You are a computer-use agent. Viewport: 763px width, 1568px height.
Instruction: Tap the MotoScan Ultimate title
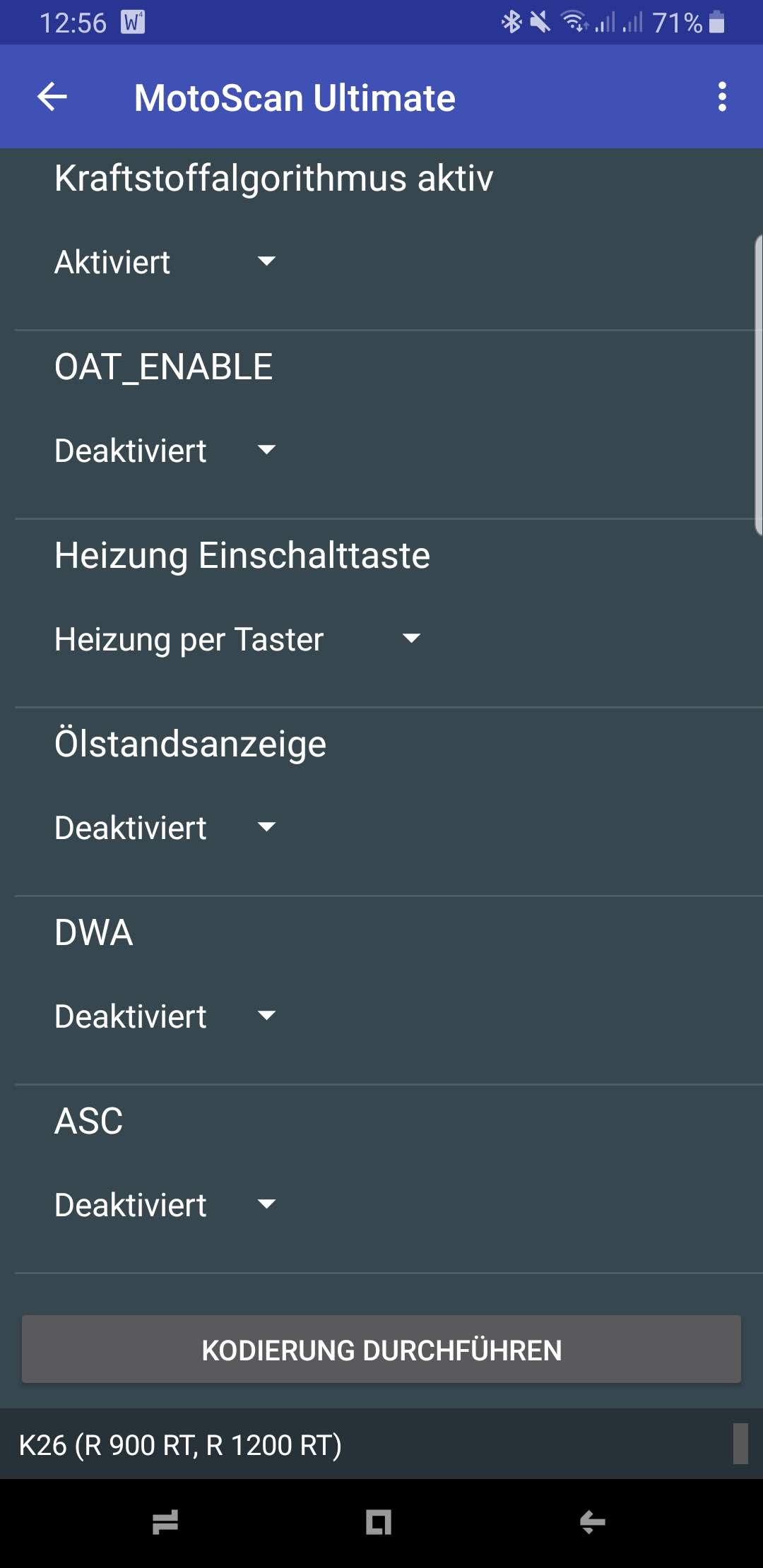(x=295, y=97)
